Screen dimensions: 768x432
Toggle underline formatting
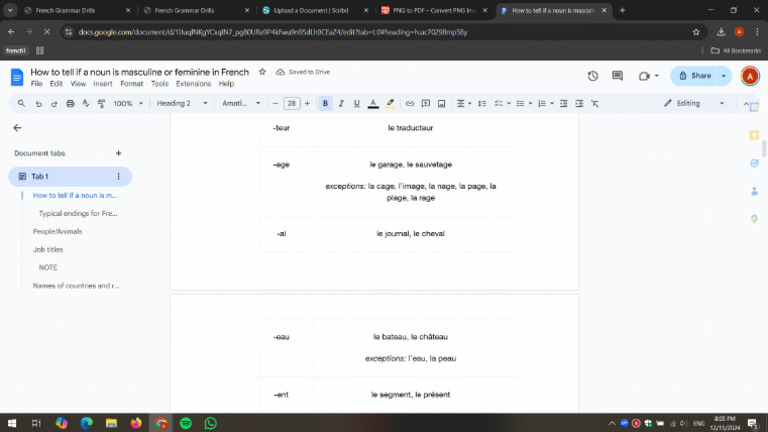tap(357, 103)
